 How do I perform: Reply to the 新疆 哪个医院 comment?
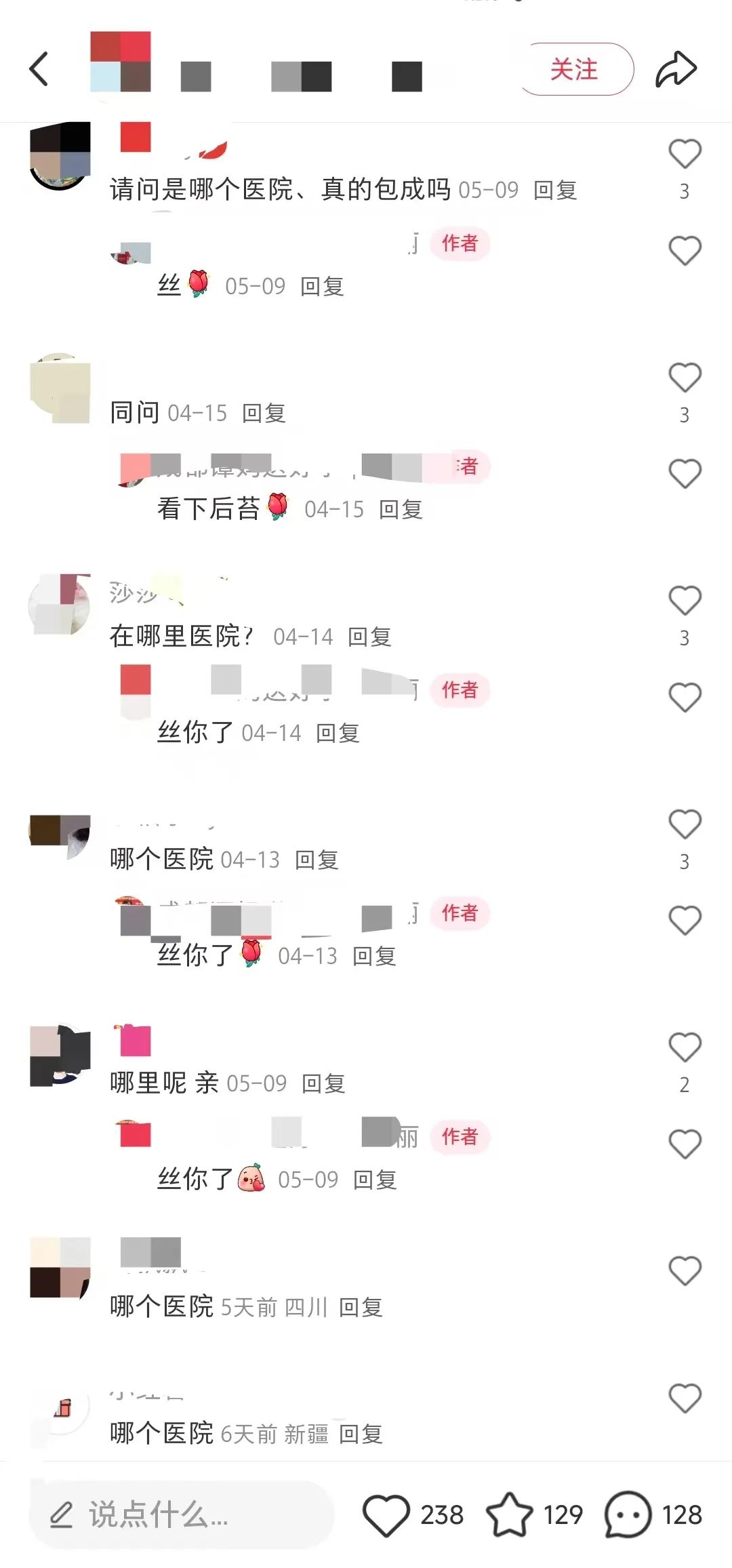[x=361, y=1434]
